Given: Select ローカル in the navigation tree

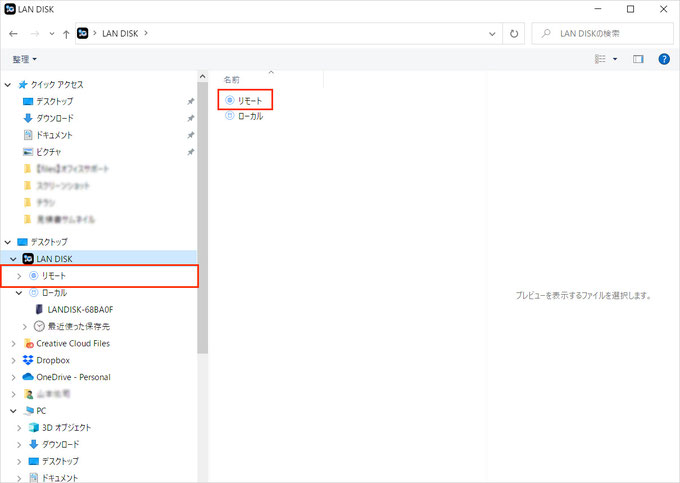Looking at the screenshot, I should [54, 293].
